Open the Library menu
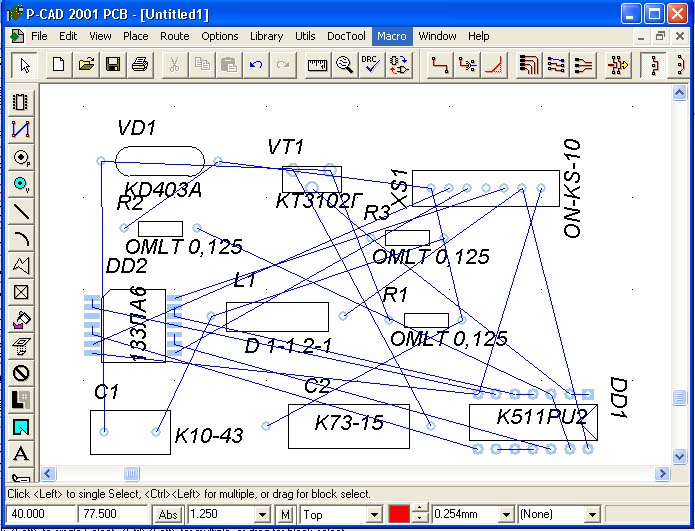This screenshot has width=695, height=531. (266, 36)
